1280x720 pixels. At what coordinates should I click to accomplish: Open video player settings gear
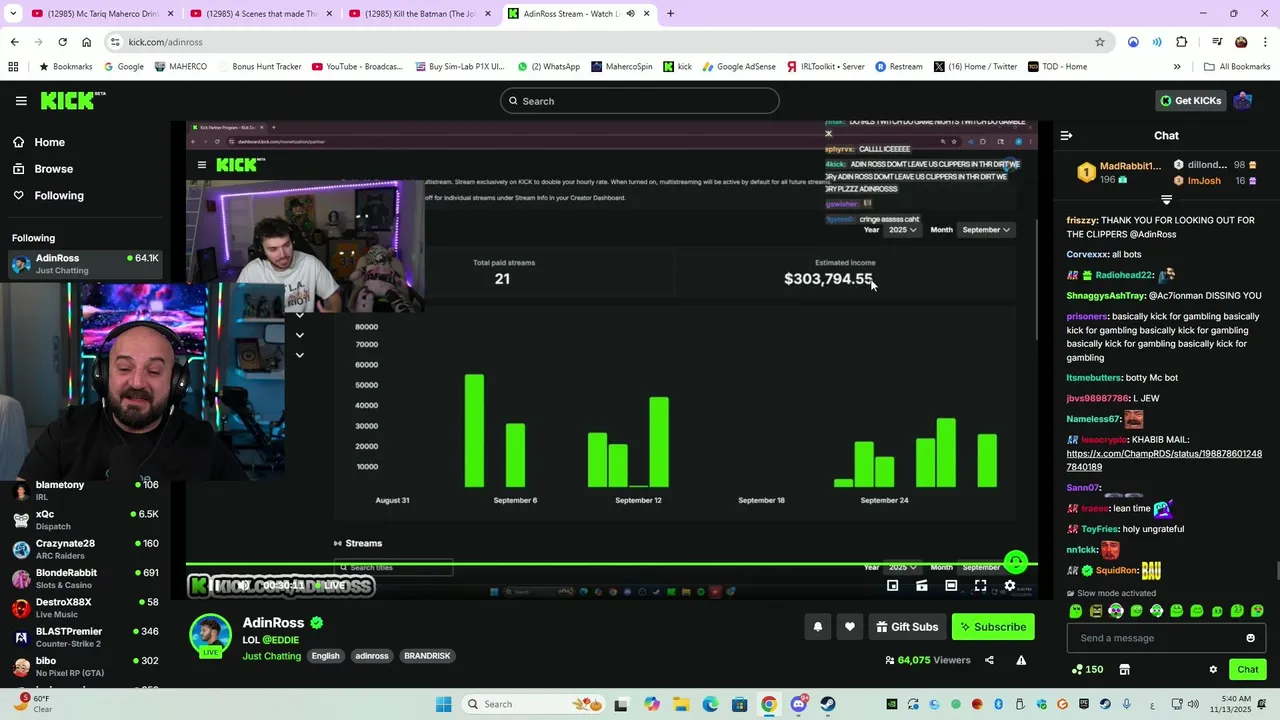pyautogui.click(x=1010, y=586)
